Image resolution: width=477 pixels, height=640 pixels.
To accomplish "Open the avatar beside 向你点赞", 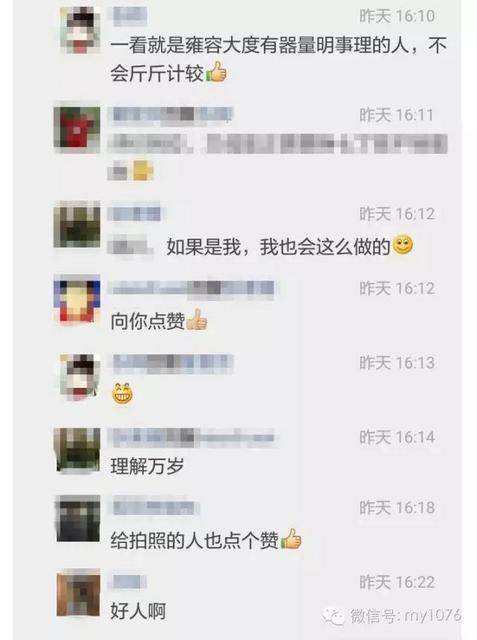I will pyautogui.click(x=77, y=300).
